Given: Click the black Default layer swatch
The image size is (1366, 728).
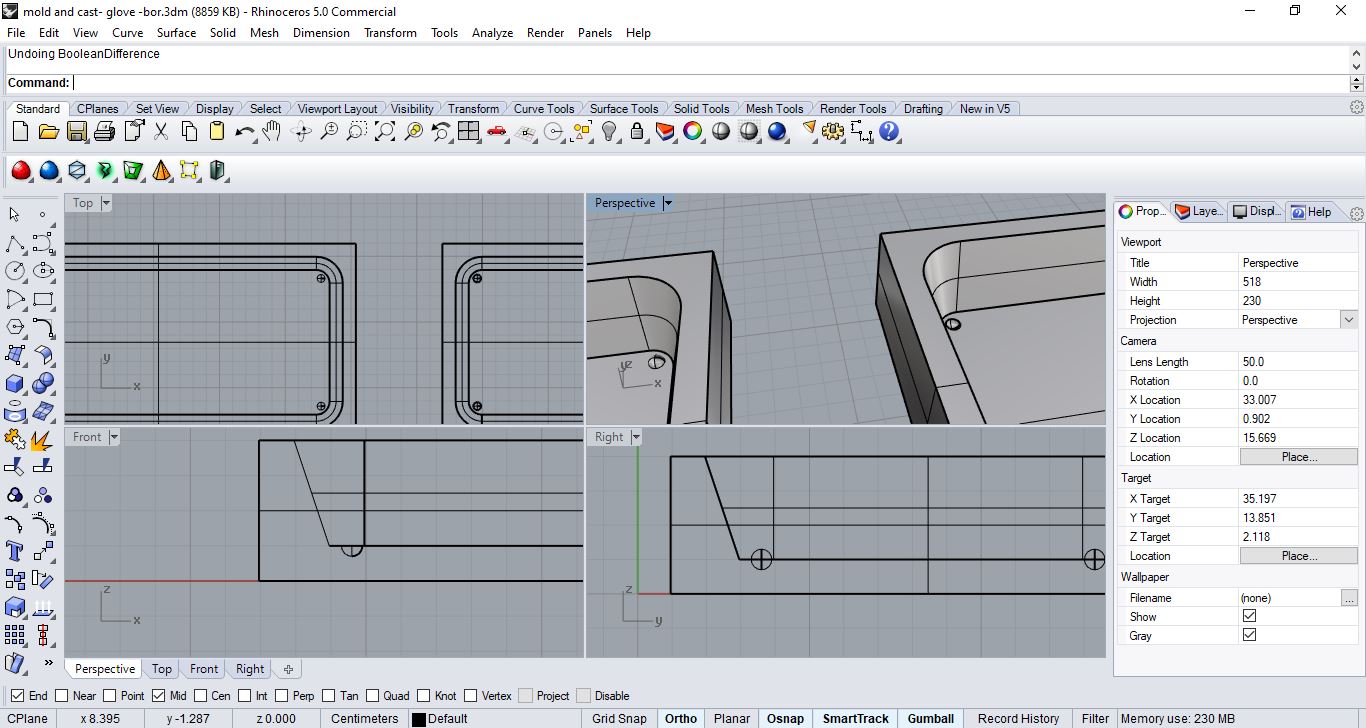Looking at the screenshot, I should pos(419,719).
